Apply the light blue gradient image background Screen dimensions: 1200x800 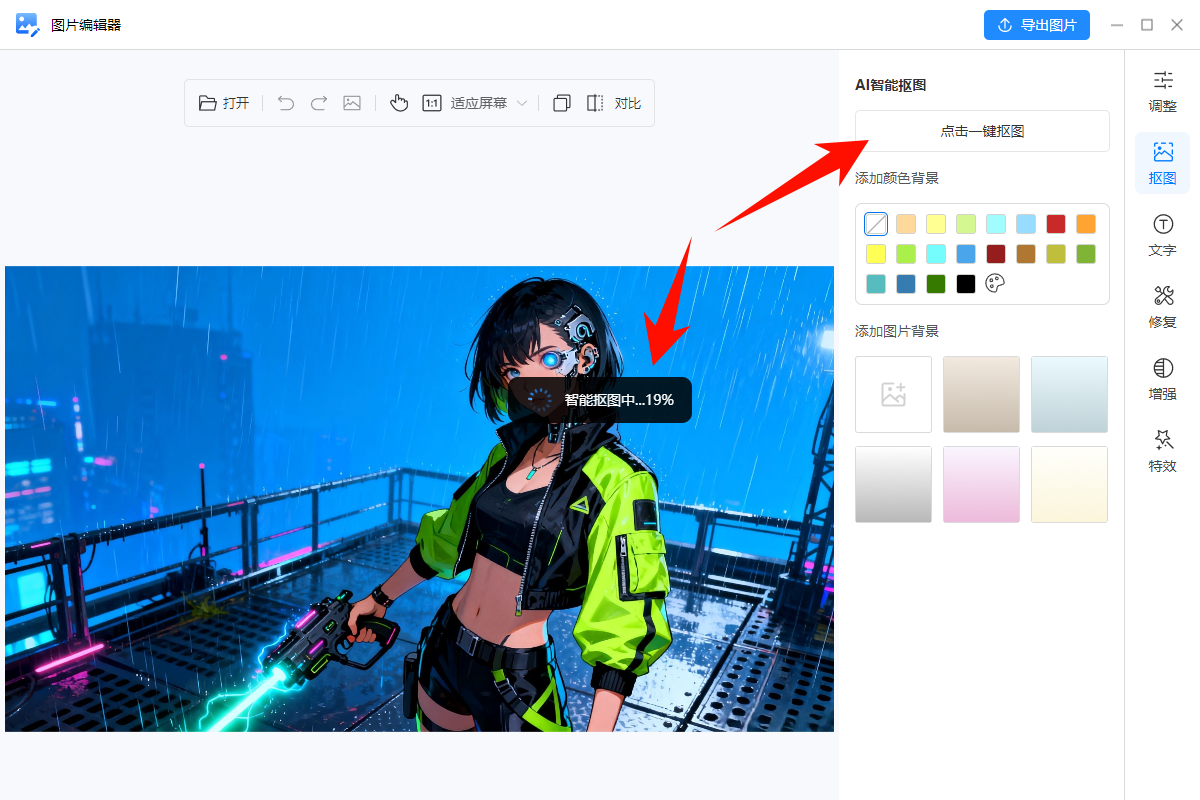[1070, 395]
